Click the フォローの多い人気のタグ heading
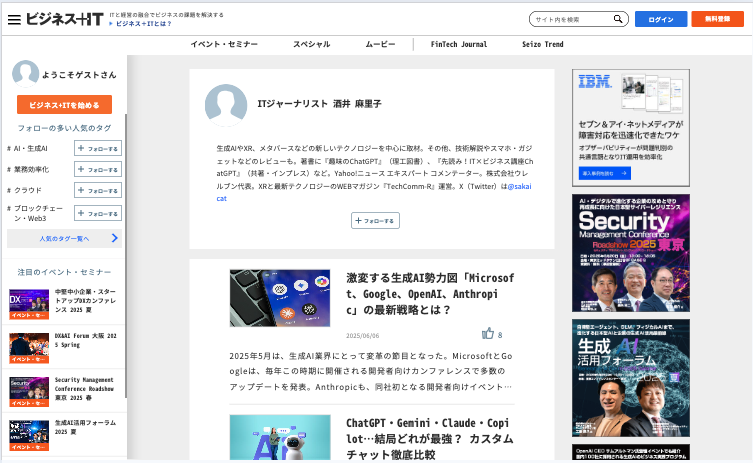 point(64,128)
